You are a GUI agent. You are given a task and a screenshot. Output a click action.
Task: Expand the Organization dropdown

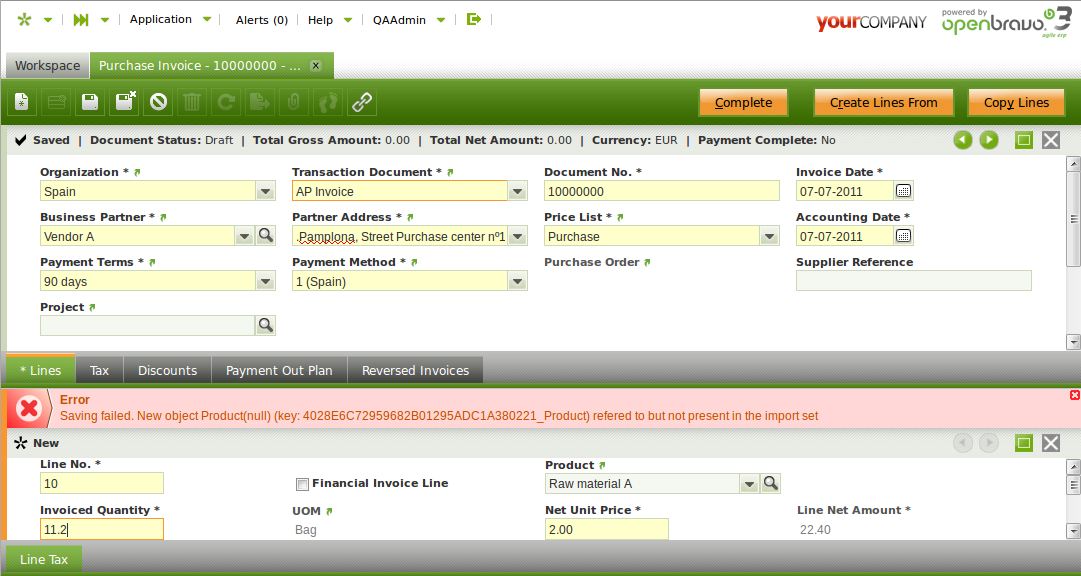(265, 192)
